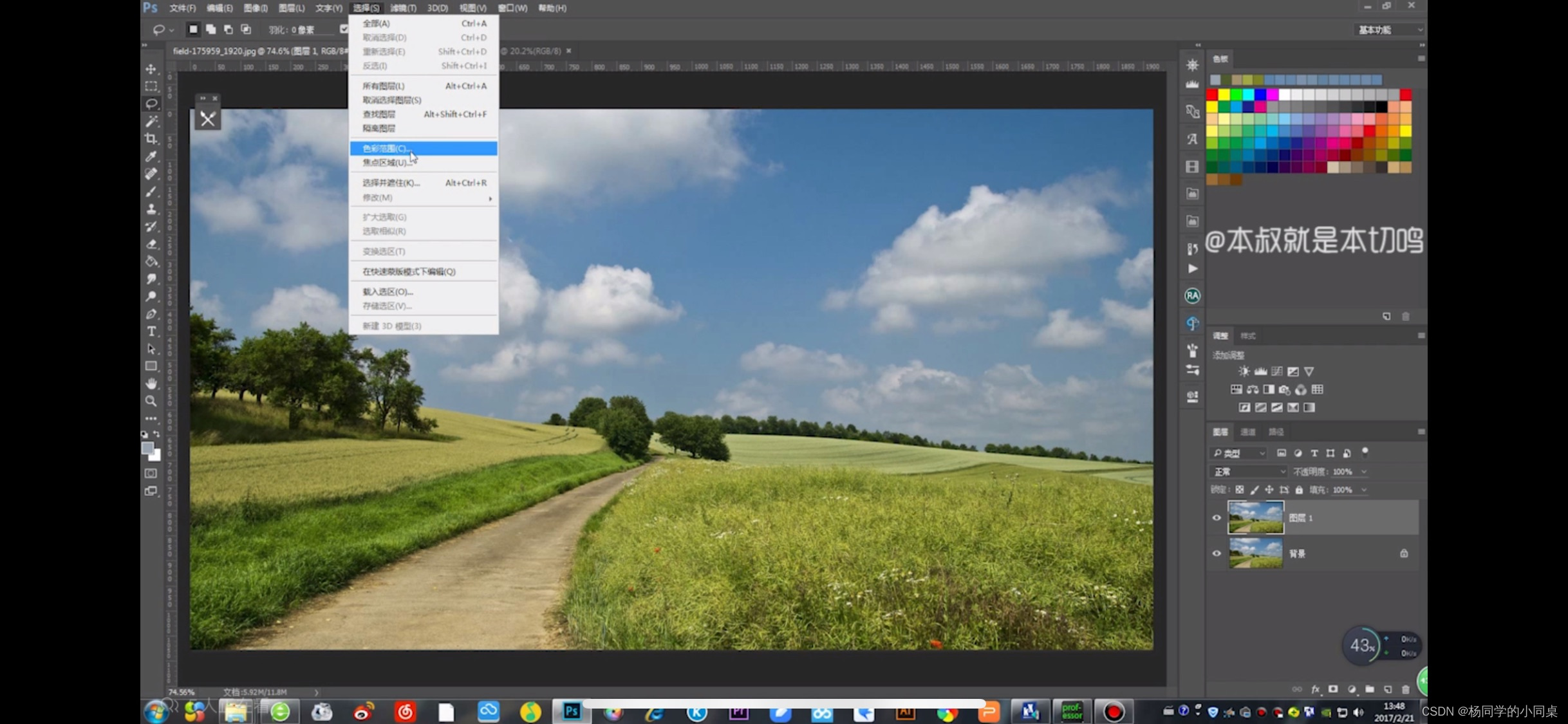
Task: Add a Levels adjustment
Action: pyautogui.click(x=1260, y=371)
